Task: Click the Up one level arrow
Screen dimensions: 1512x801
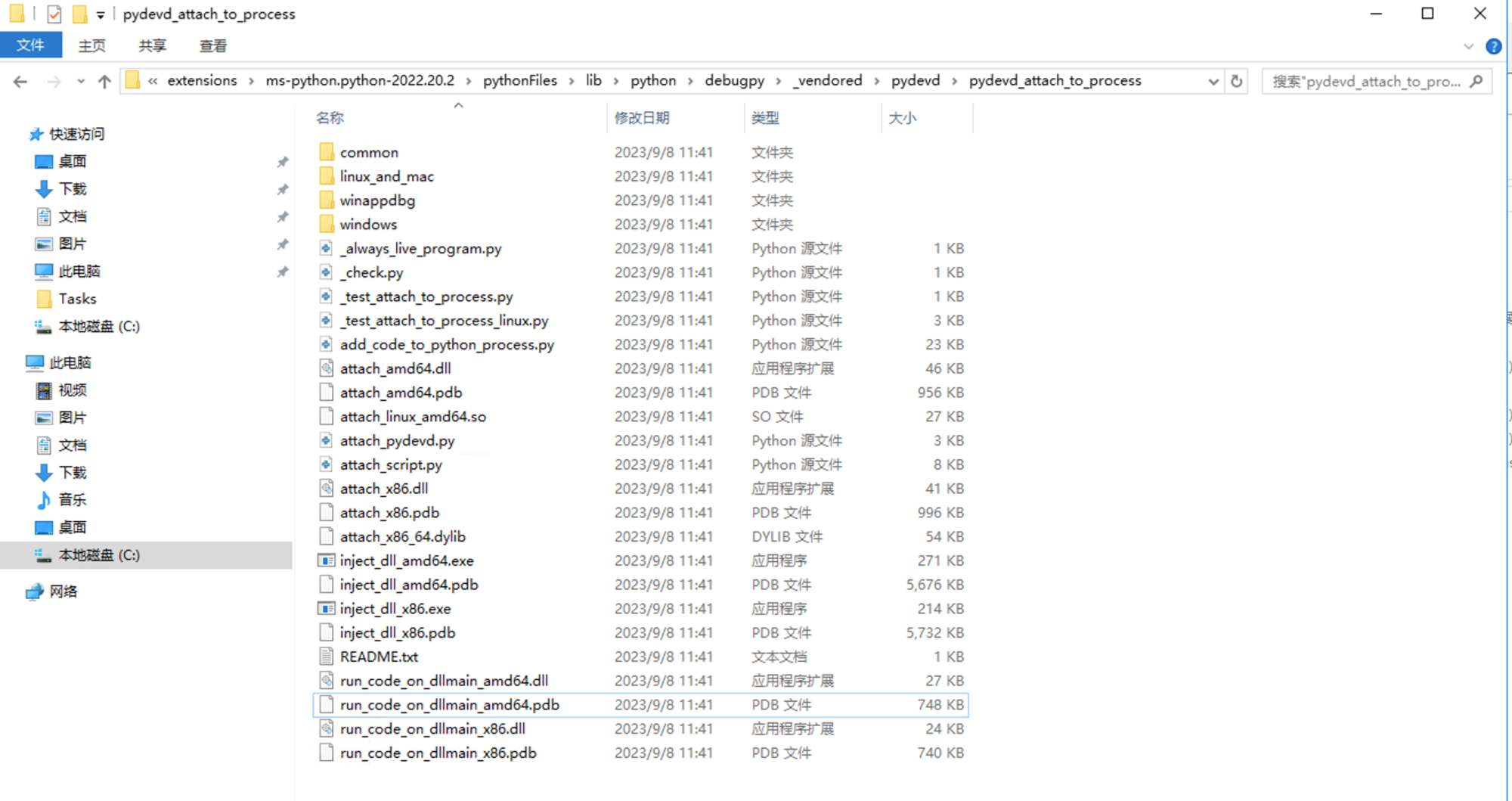Action: [104, 82]
